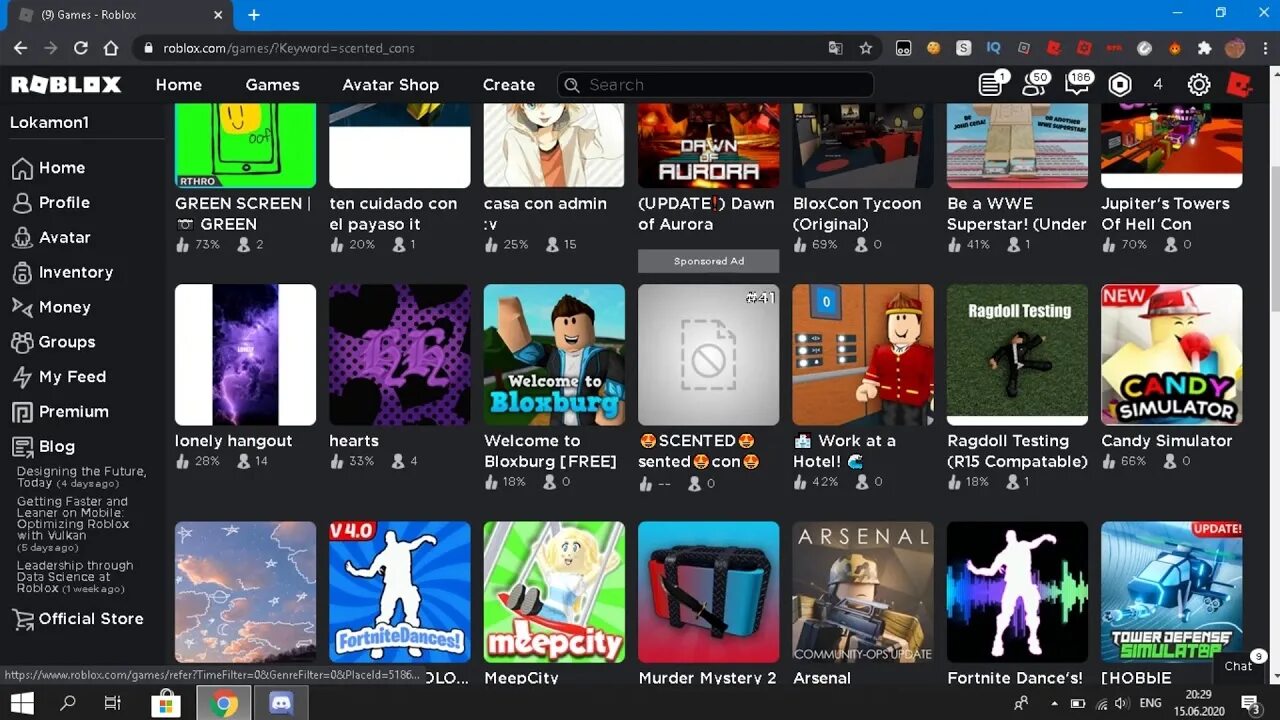The width and height of the screenshot is (1280, 720).
Task: Click the Roblox search field
Action: (x=715, y=85)
